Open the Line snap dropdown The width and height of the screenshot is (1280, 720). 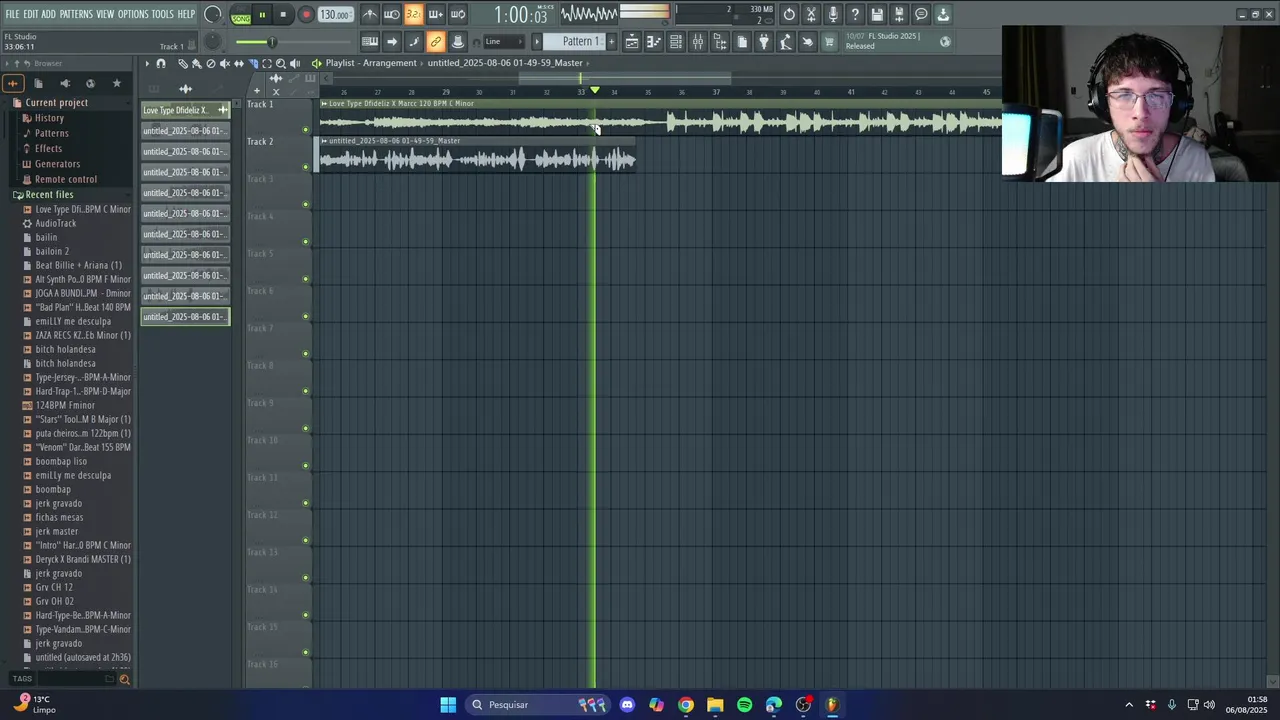(x=503, y=42)
